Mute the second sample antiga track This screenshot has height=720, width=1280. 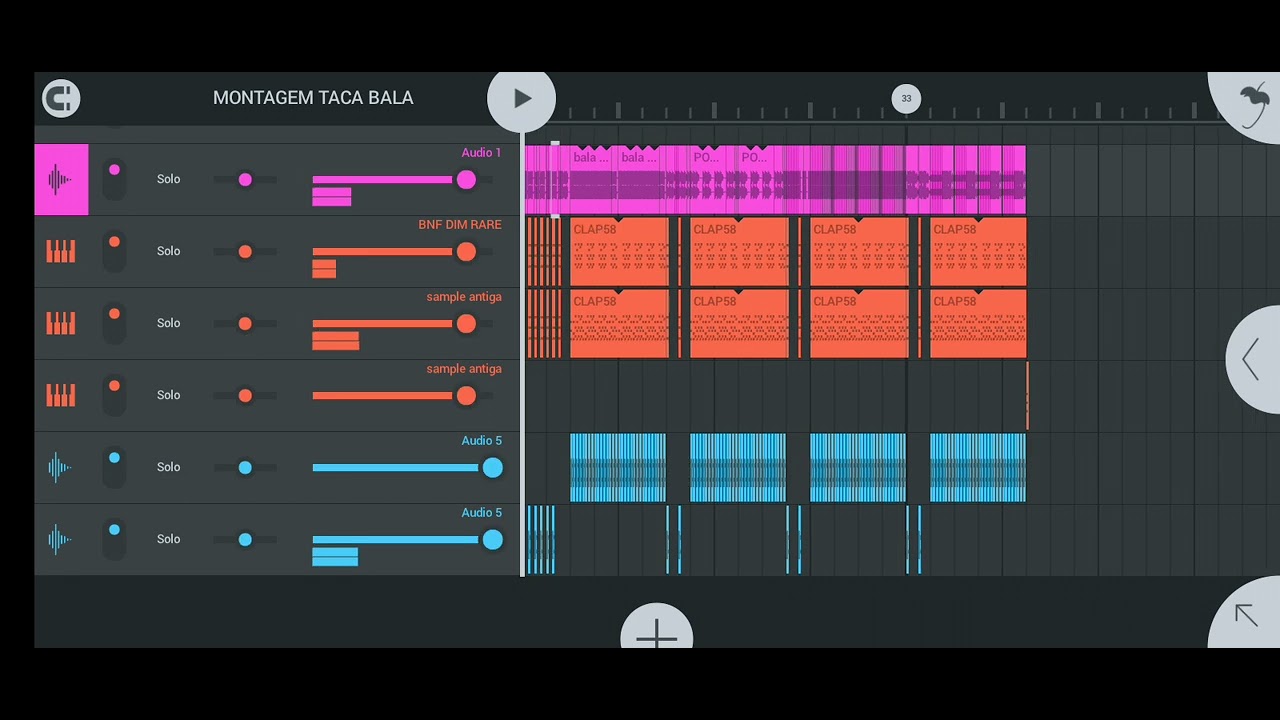click(x=114, y=395)
